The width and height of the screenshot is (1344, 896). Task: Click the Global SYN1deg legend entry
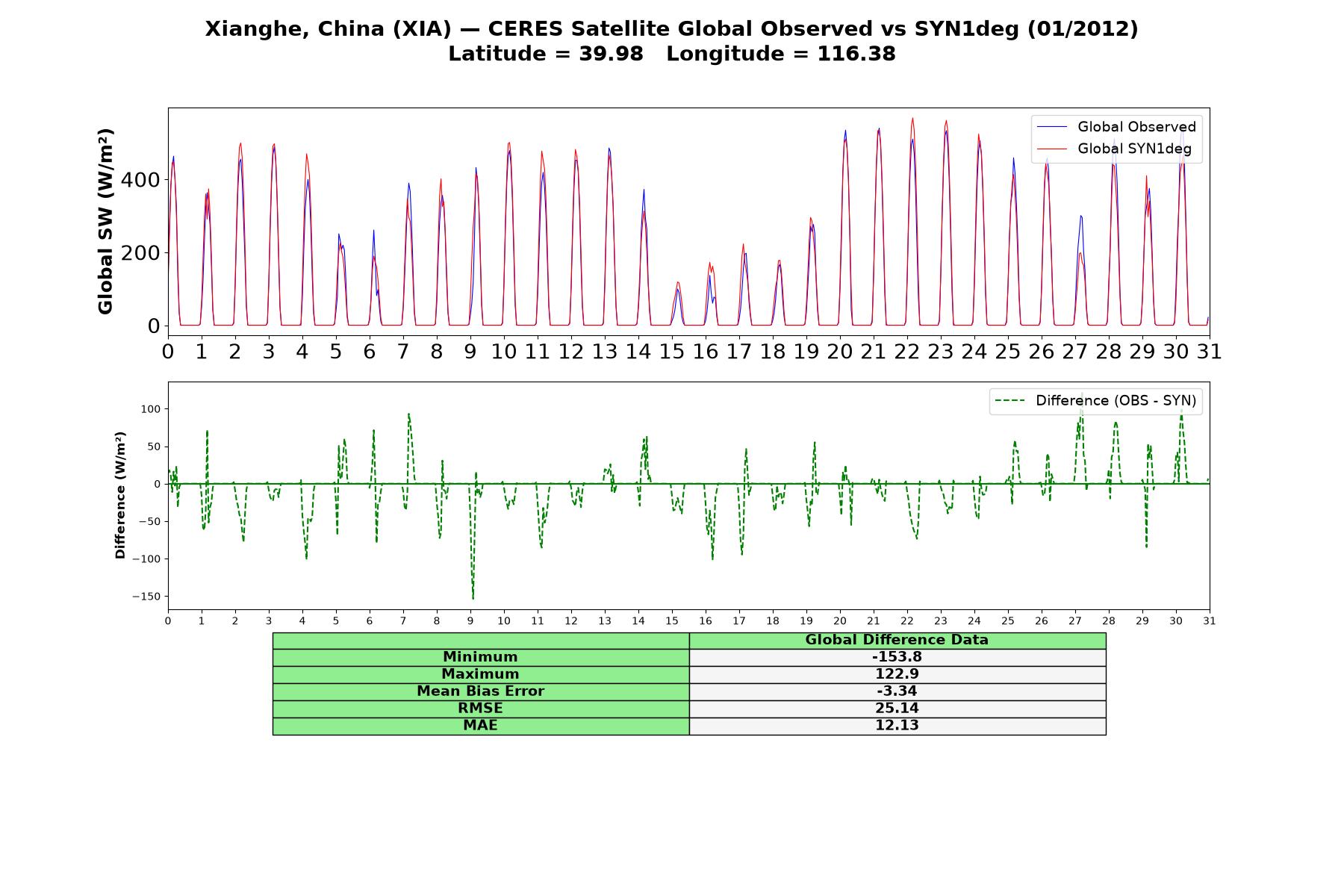[x=1115, y=149]
